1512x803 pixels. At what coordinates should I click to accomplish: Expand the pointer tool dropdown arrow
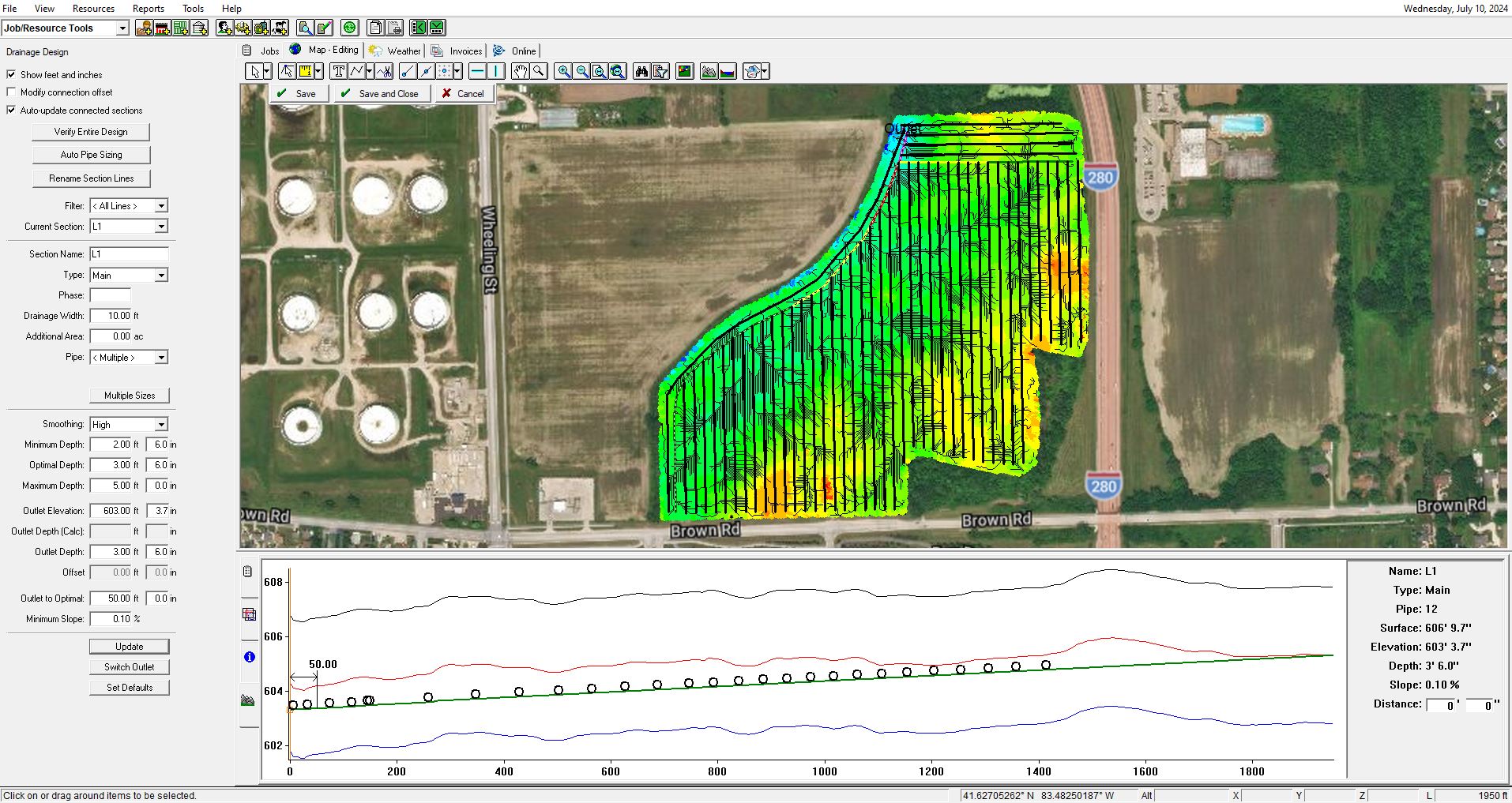point(267,72)
